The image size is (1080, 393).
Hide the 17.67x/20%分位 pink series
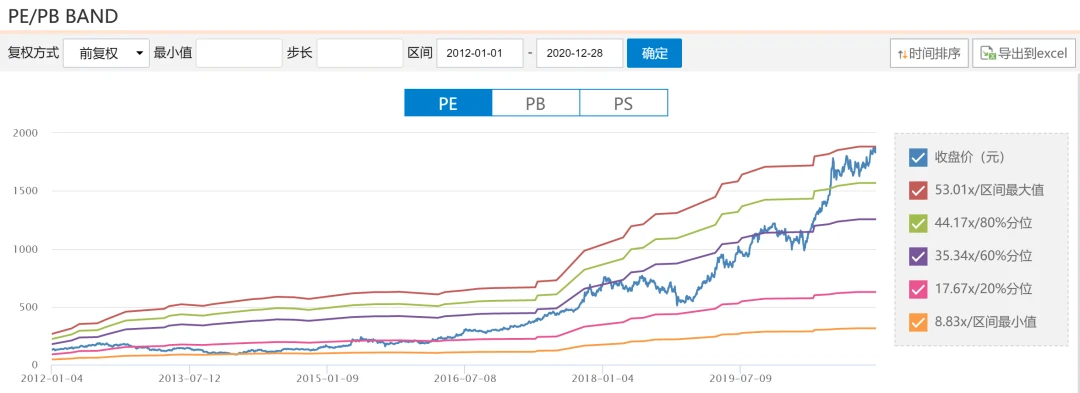[917, 289]
